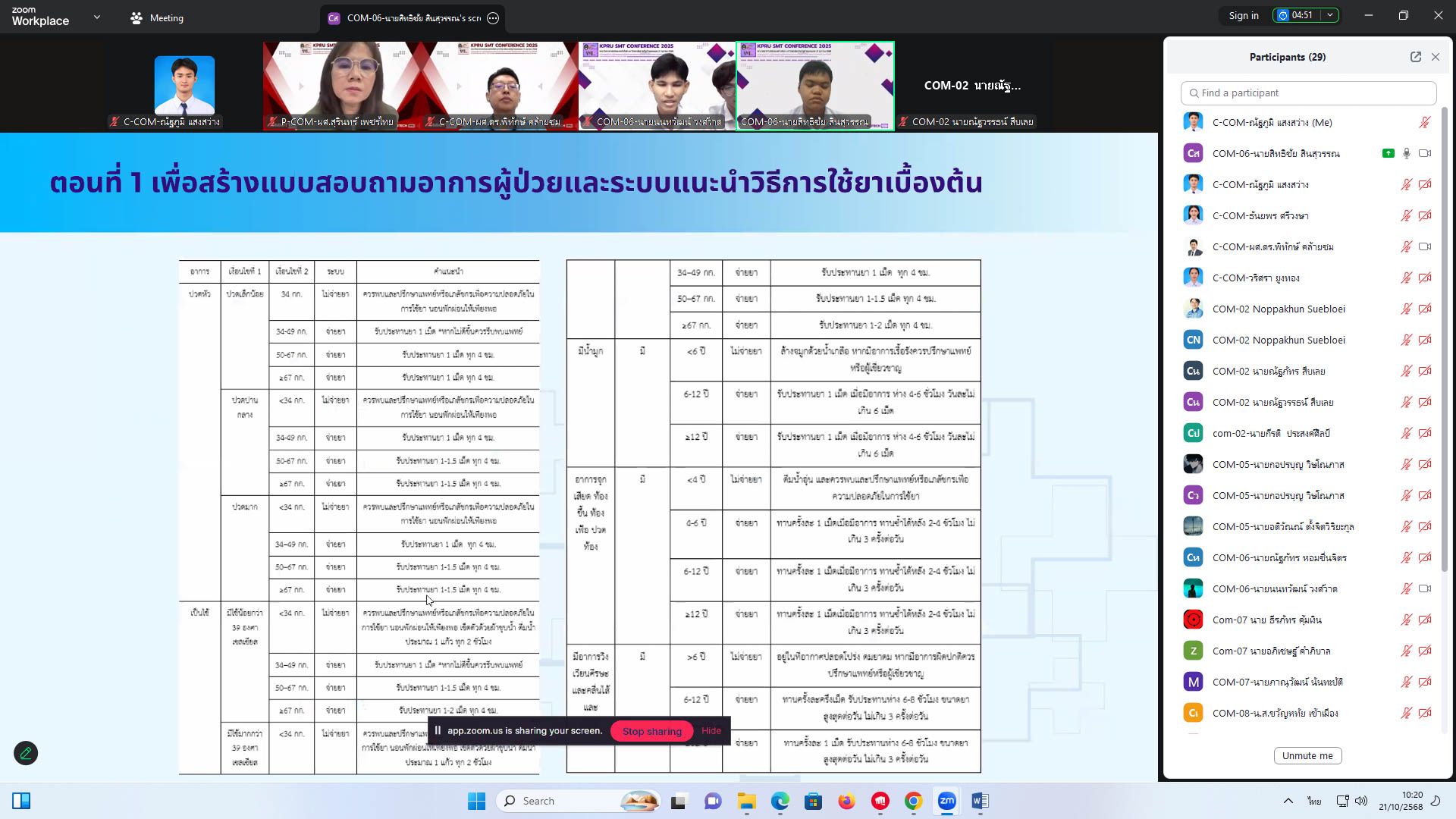Toggle the microphone of COM-06 นายสิทธิชัย
This screenshot has height=819, width=1456.
(x=1406, y=153)
